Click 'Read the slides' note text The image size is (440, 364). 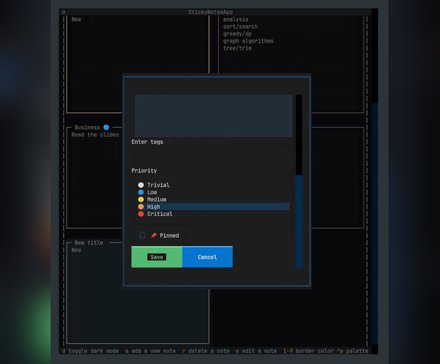95,135
